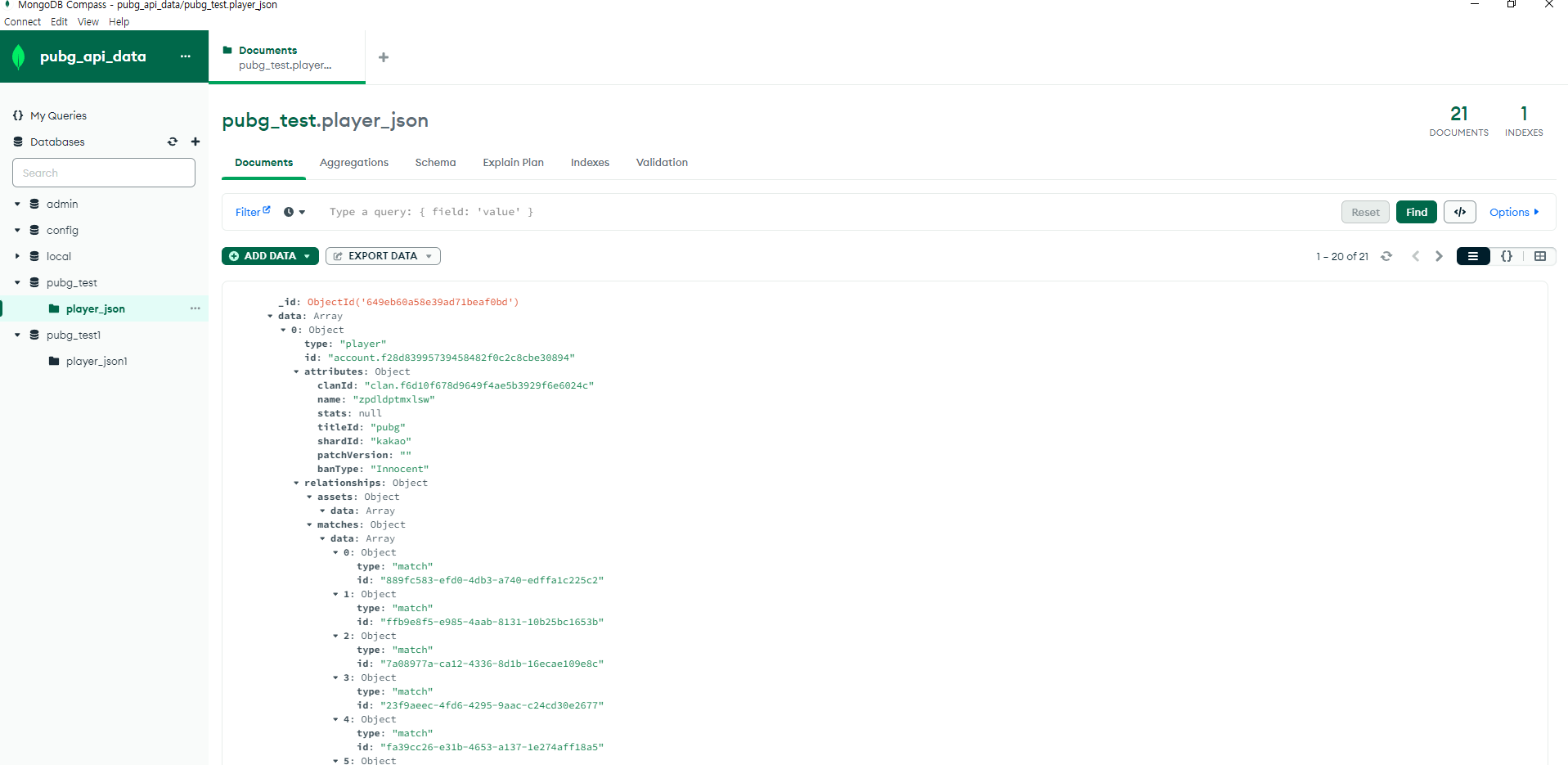Select the Documents pubg_test.player workspace tab
Screen dimensions: 1568x765
(287, 57)
